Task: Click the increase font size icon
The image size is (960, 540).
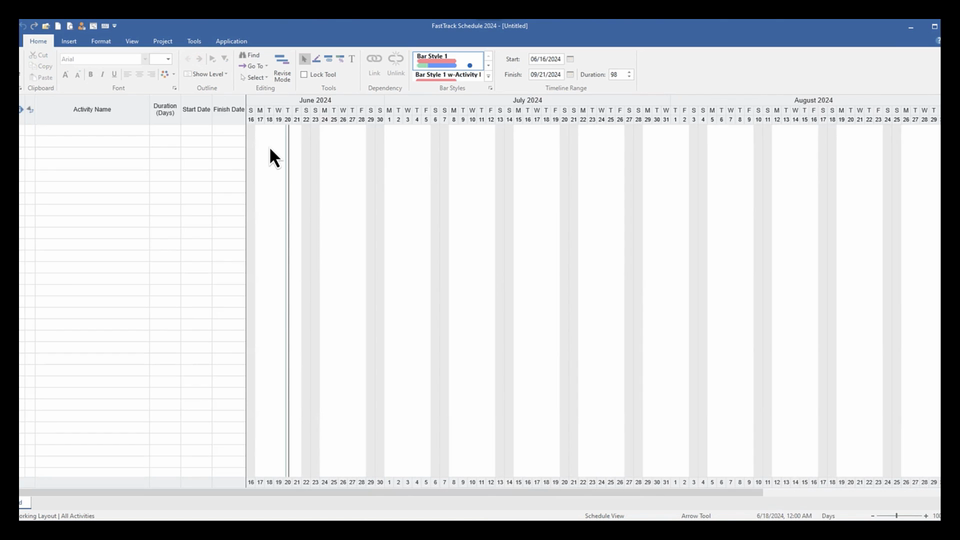Action: click(x=66, y=74)
